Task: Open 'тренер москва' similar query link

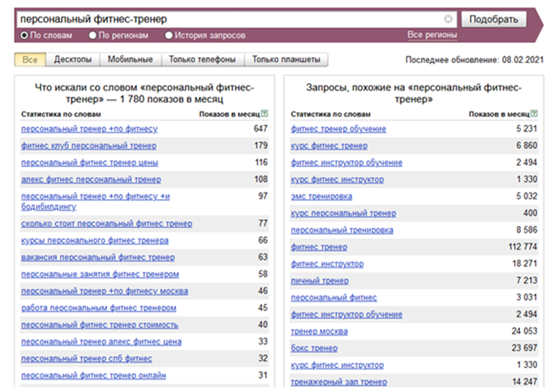Action: [x=319, y=331]
